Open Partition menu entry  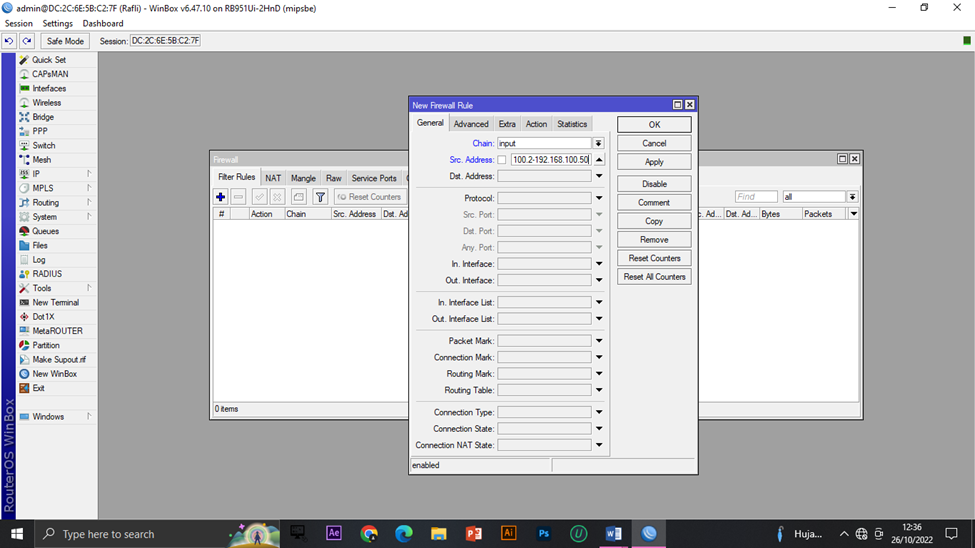click(x=46, y=345)
